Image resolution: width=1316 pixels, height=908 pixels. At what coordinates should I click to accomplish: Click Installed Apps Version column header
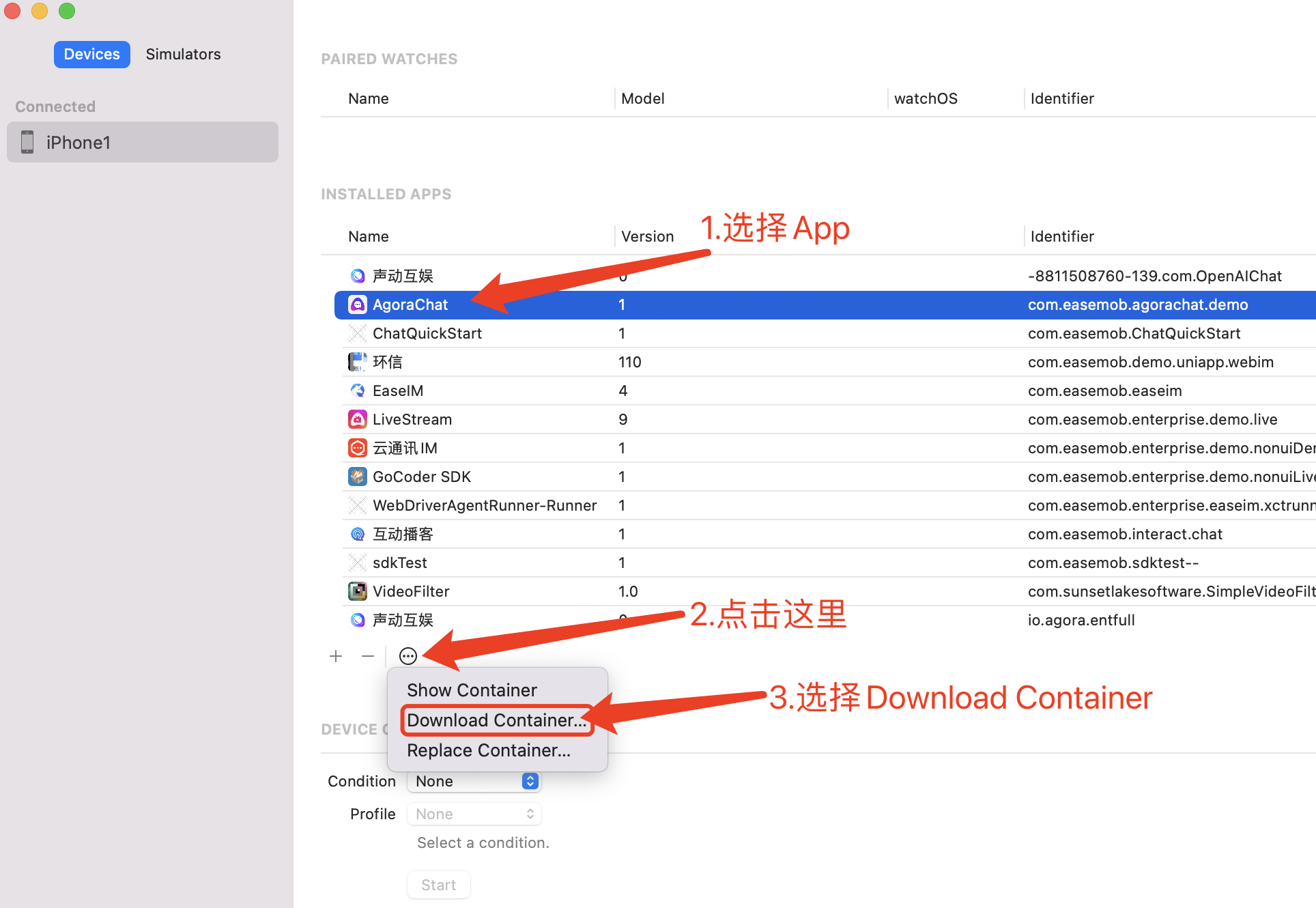click(x=647, y=236)
